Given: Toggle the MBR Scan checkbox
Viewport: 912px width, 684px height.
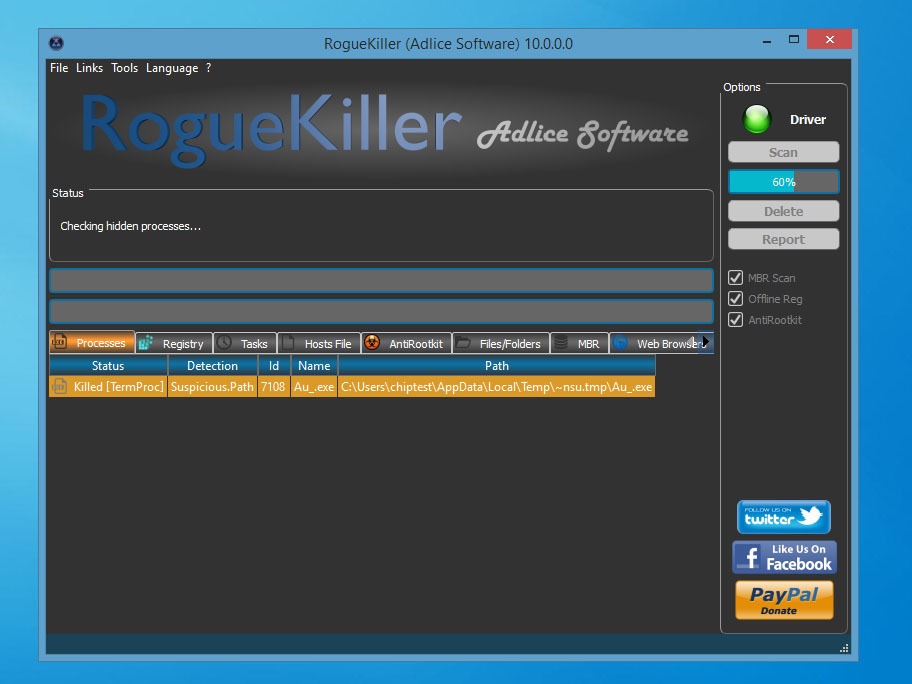Looking at the screenshot, I should point(736,278).
